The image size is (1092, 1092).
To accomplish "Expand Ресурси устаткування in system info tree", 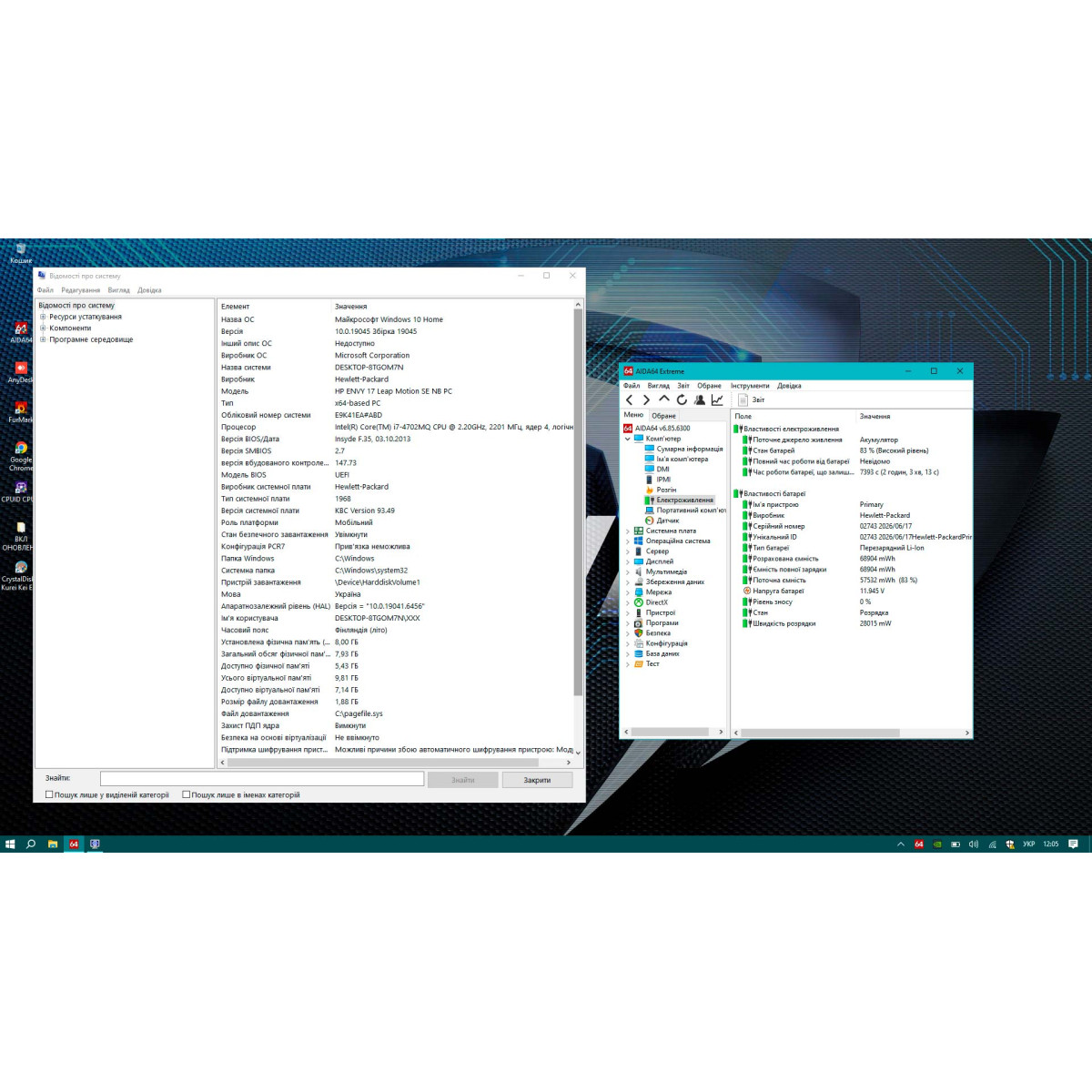I will (x=43, y=317).
